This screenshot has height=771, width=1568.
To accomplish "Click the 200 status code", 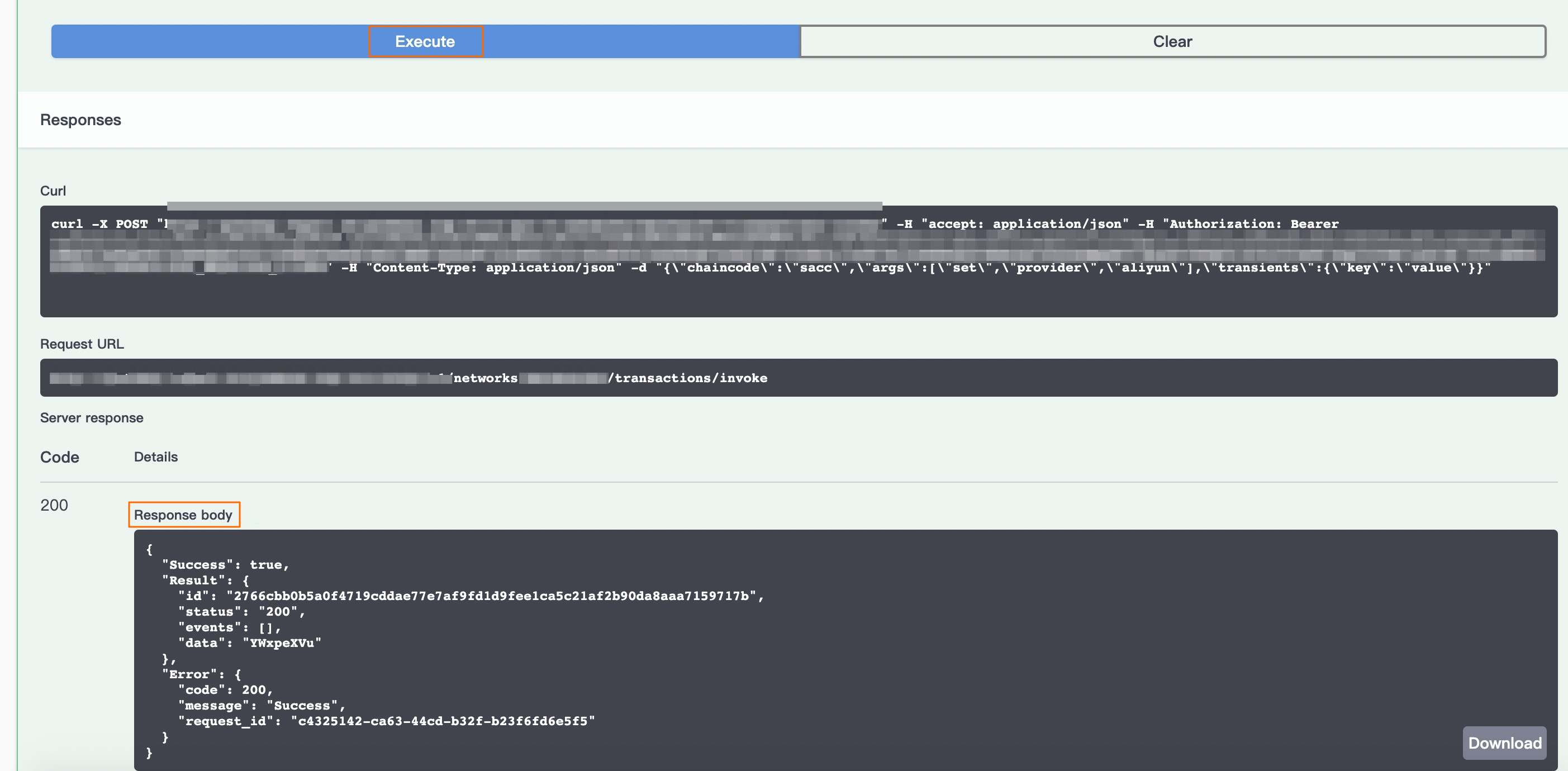I will tap(54, 505).
